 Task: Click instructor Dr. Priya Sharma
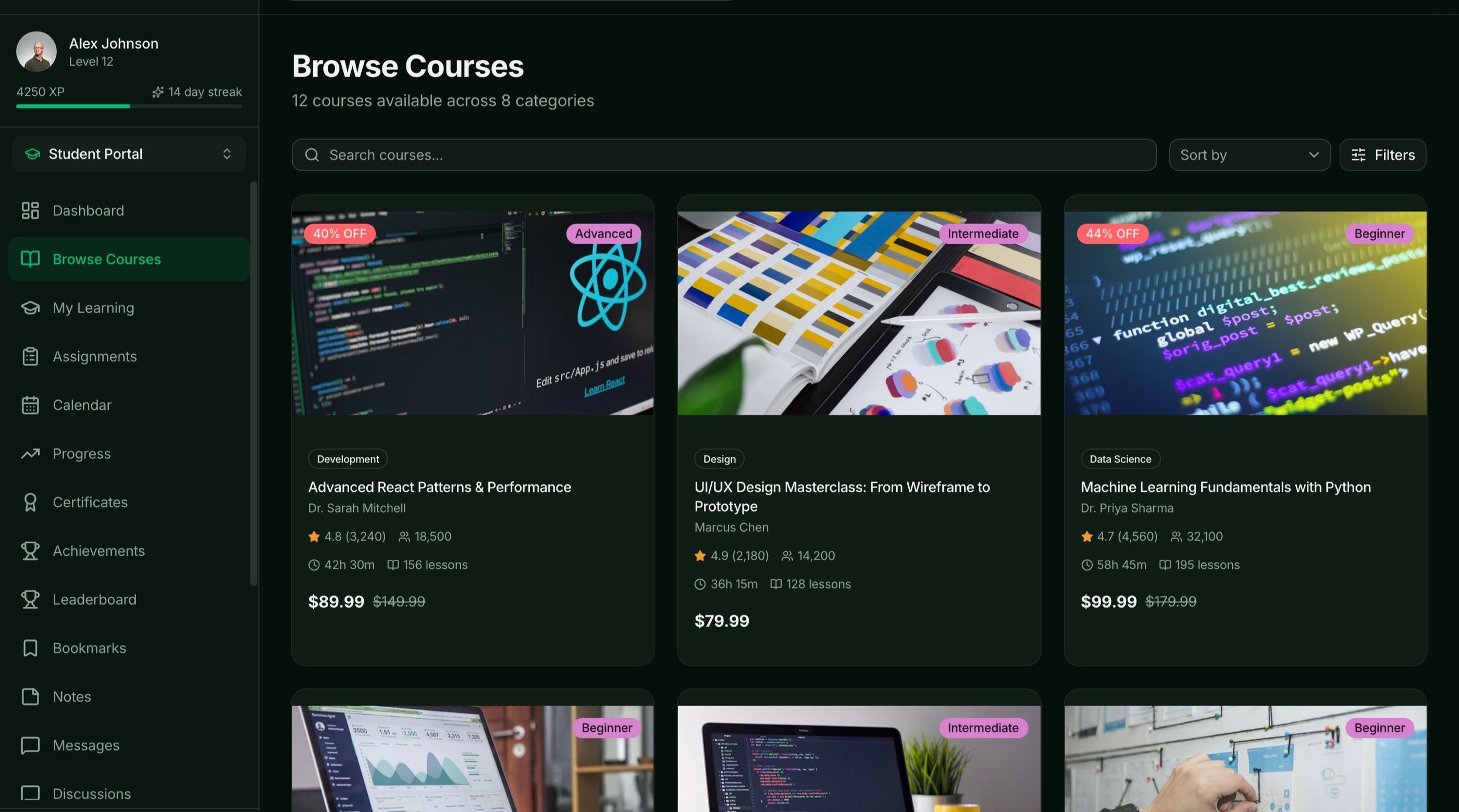tap(1127, 508)
